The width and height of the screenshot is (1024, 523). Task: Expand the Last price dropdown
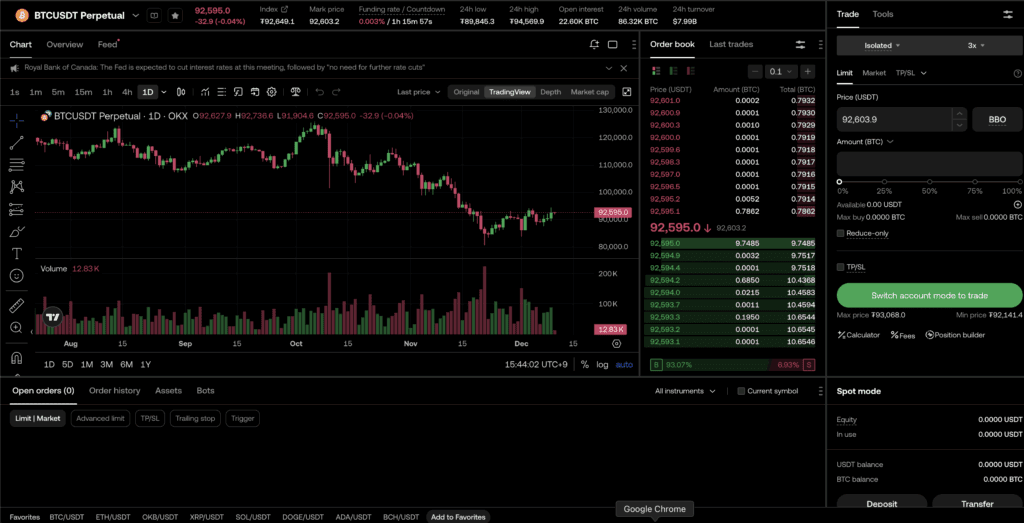(418, 92)
